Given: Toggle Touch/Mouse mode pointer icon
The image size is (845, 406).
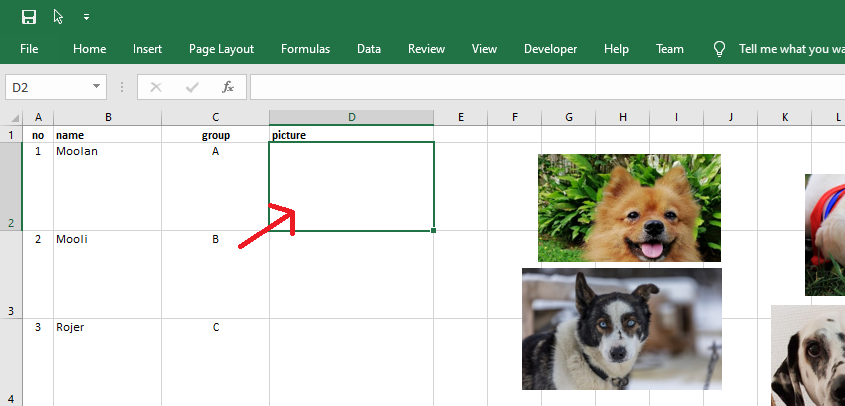Looking at the screenshot, I should [x=58, y=17].
